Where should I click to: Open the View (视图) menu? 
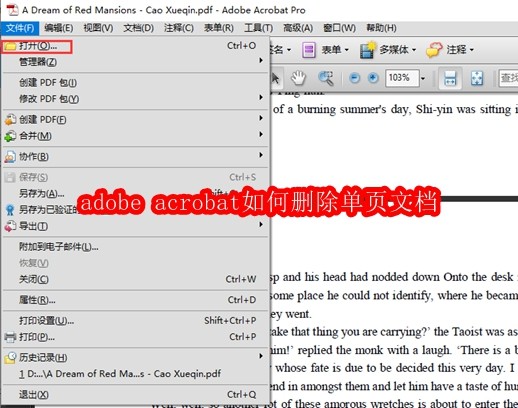(98, 28)
